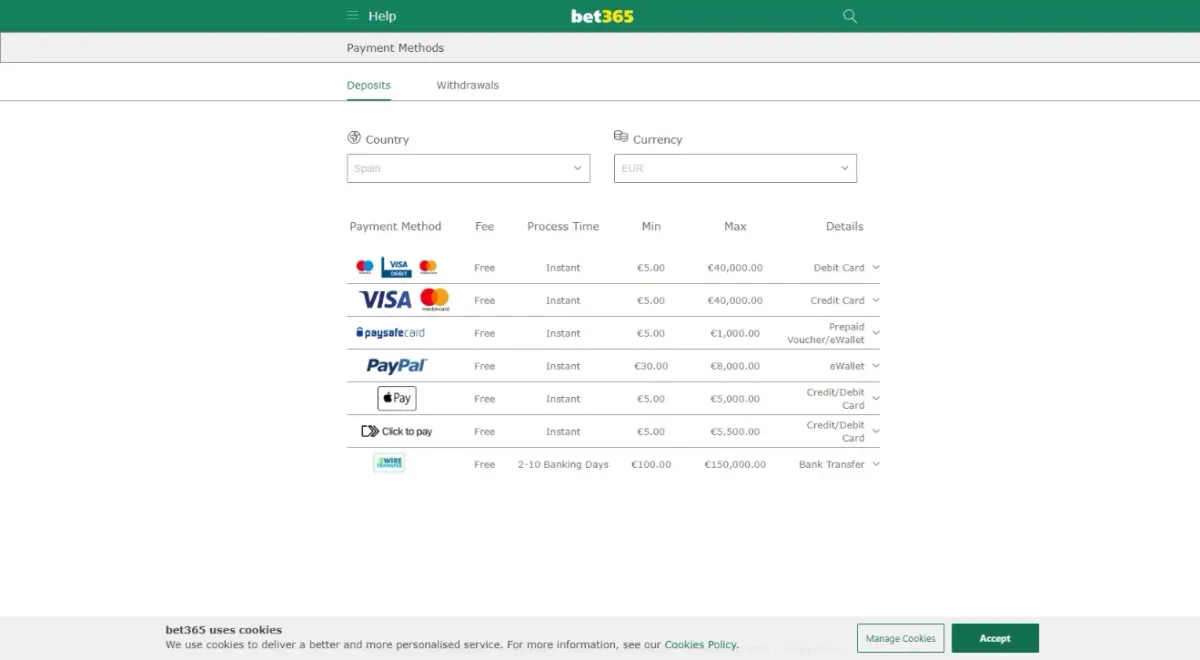Expand the Credit Card details chevron
The height and width of the screenshot is (660, 1200).
tap(876, 300)
